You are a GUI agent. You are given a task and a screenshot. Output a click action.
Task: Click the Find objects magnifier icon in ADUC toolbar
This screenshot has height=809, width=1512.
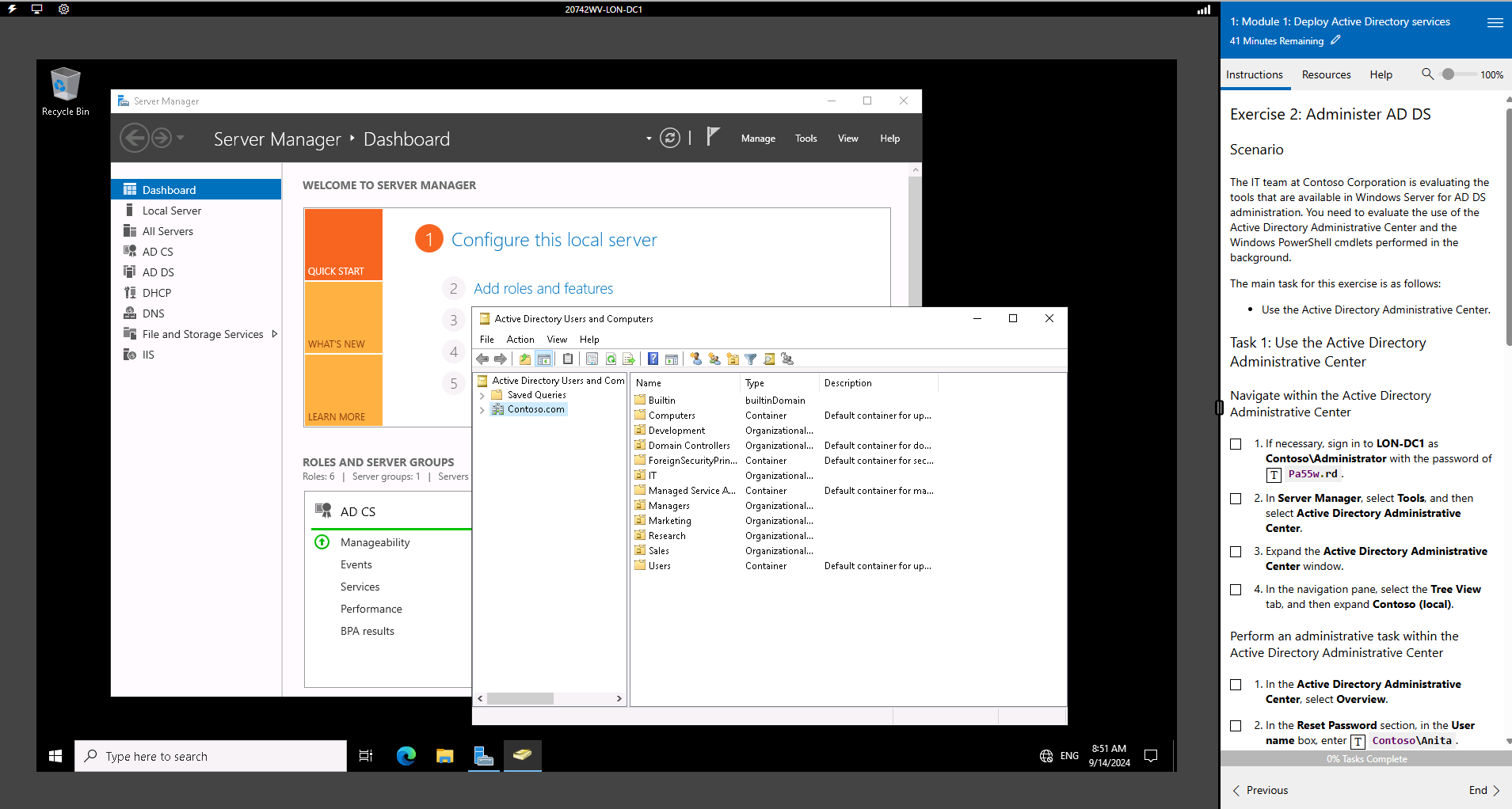point(769,359)
